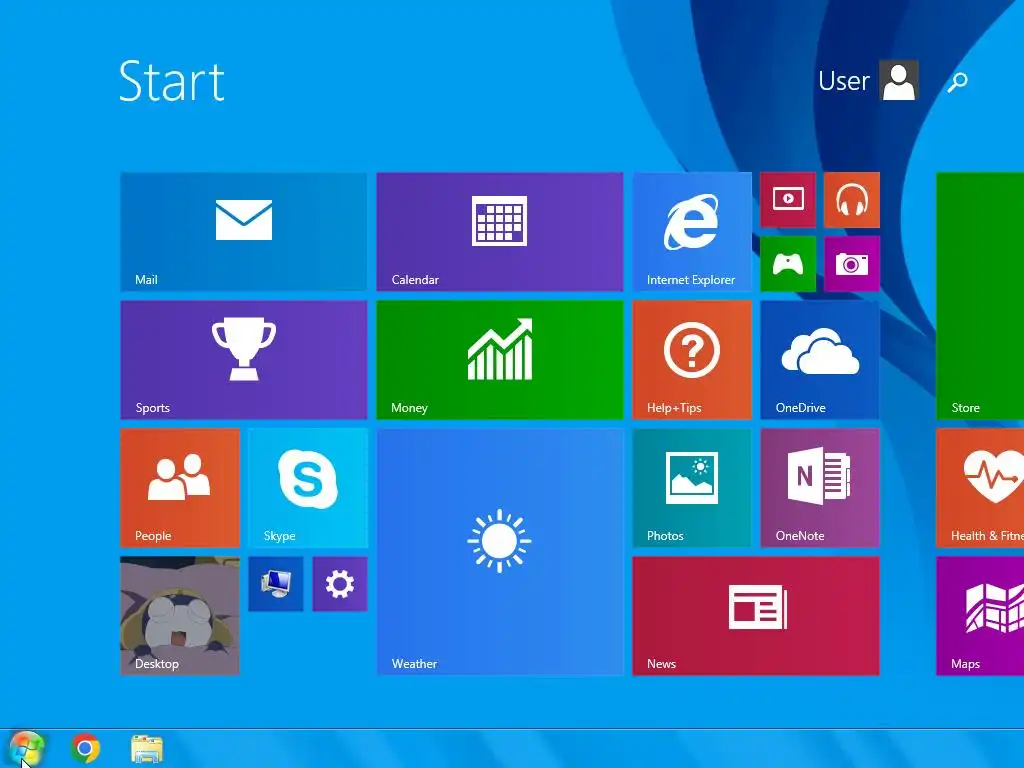Open the Sports tile
This screenshot has height=768, width=1024.
pos(244,360)
